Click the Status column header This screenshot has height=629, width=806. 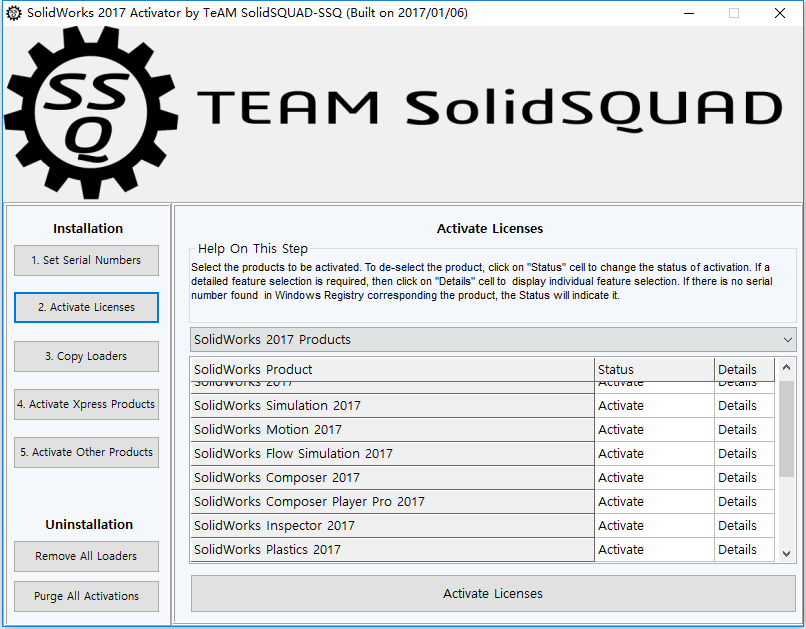click(x=654, y=369)
